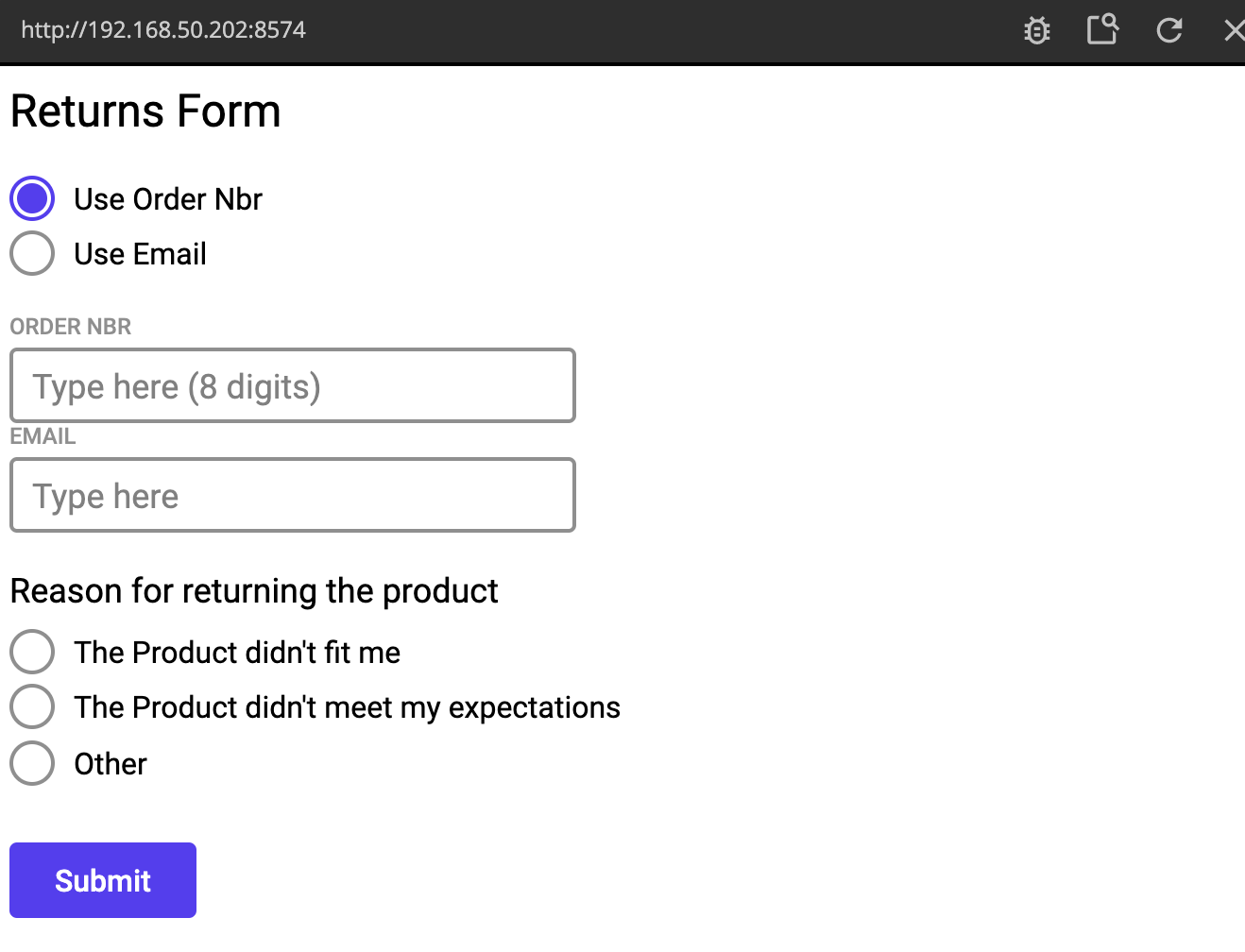
Task: Click the "Other" option label text
Action: coord(111,764)
